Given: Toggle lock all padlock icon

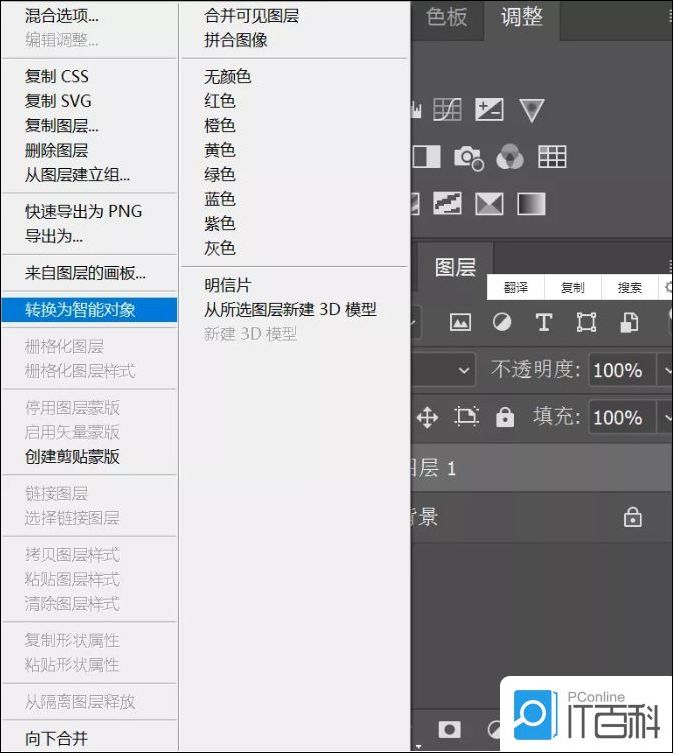Looking at the screenshot, I should click(505, 417).
